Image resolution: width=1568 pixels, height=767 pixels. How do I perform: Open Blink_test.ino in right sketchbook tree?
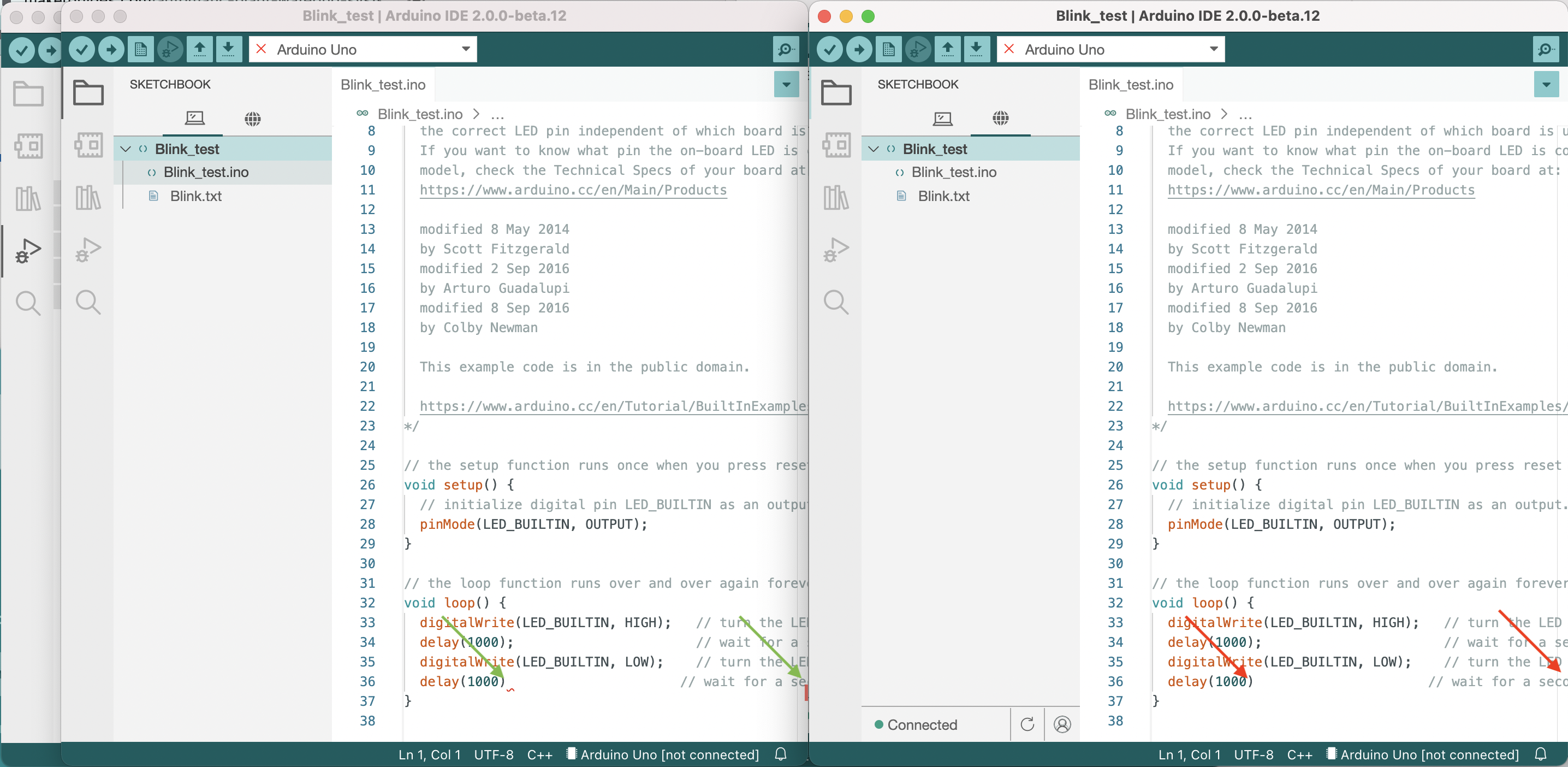coord(970,173)
